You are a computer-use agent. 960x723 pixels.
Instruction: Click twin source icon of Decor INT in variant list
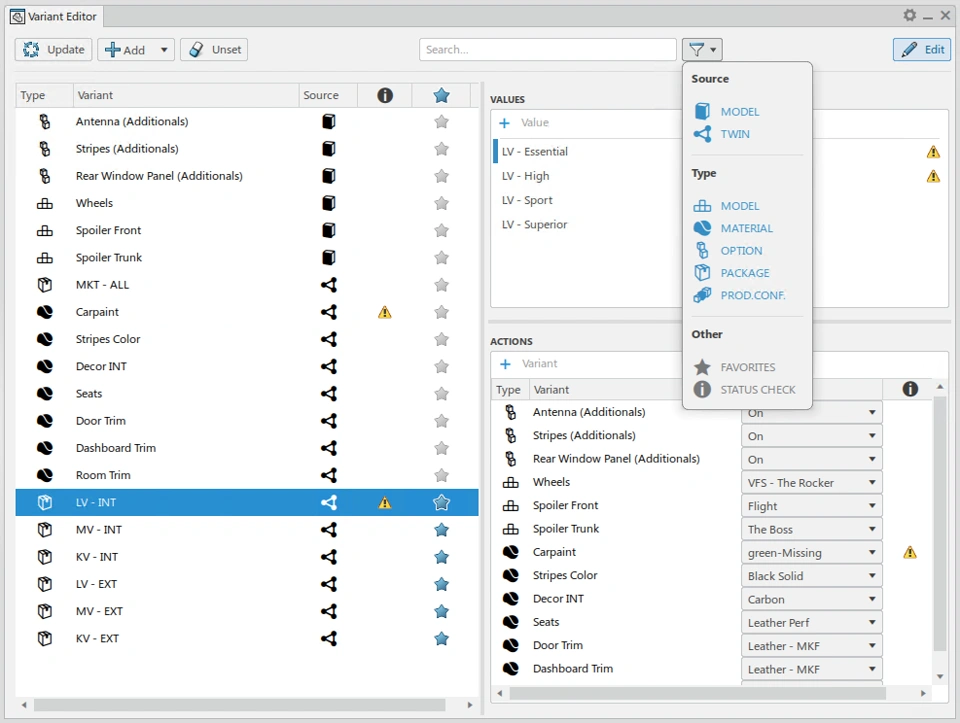coord(329,367)
